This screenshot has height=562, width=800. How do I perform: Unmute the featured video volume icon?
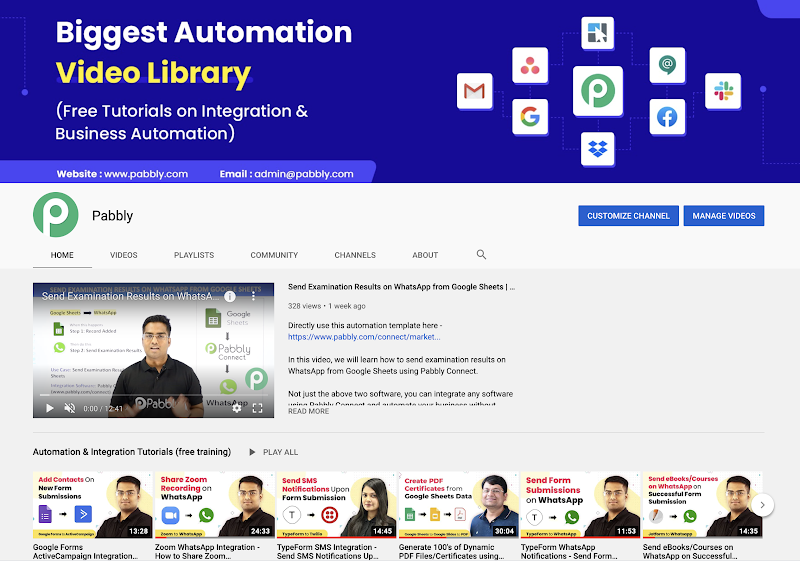(x=70, y=408)
